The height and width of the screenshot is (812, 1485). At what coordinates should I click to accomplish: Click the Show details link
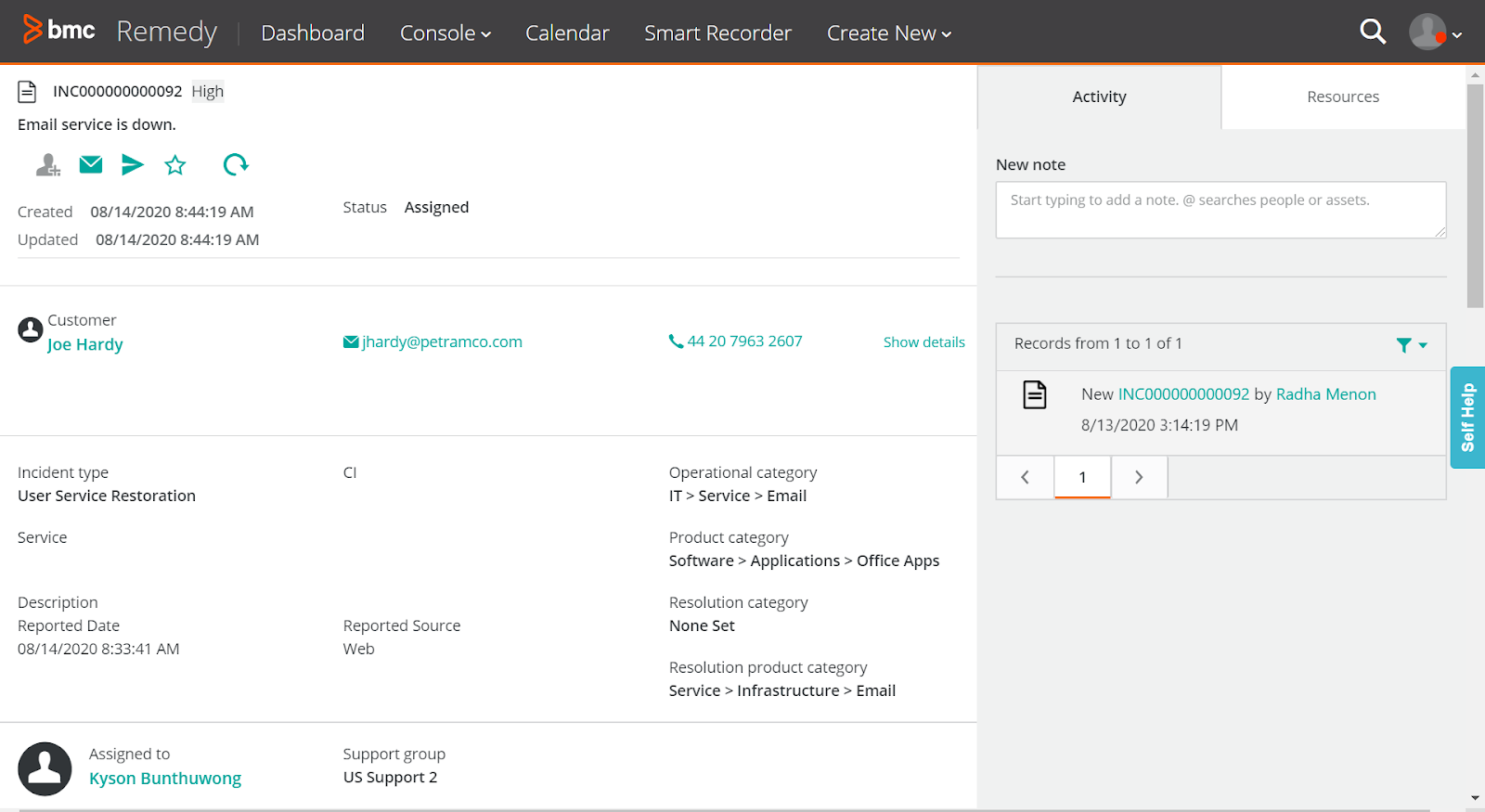(924, 342)
